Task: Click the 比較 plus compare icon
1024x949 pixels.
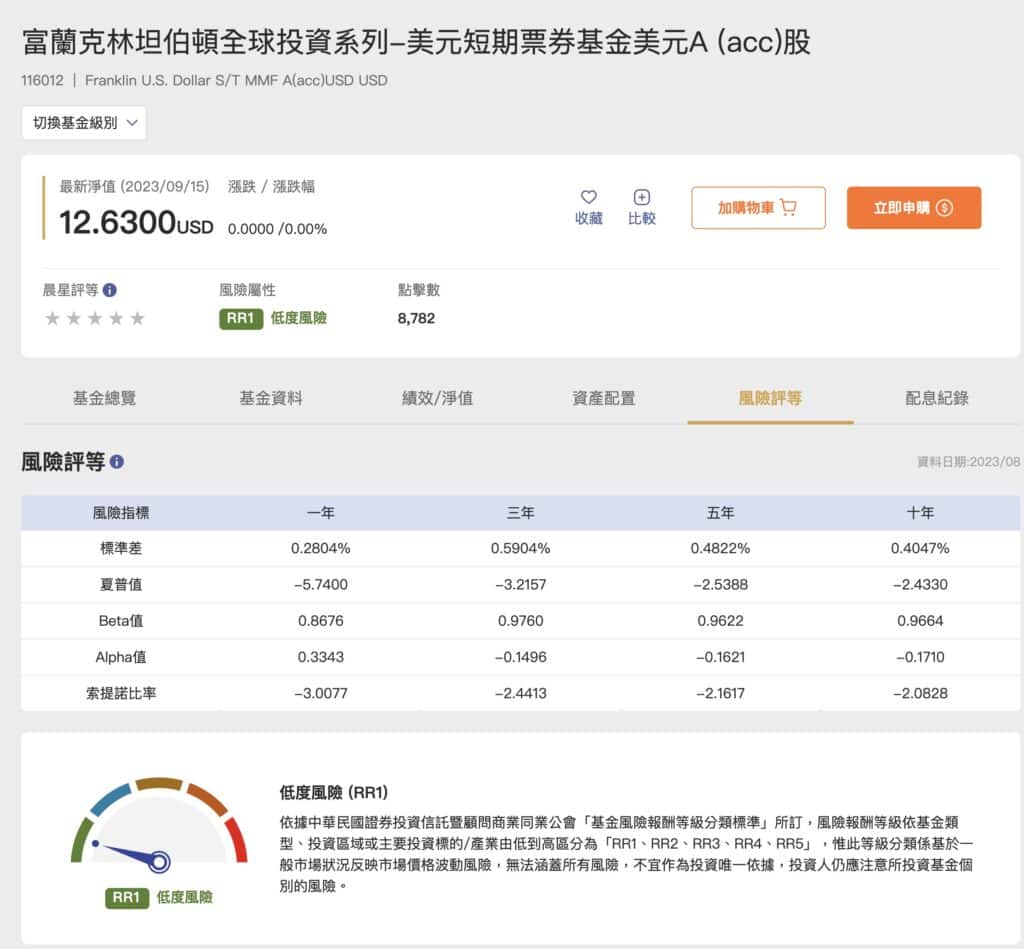Action: click(x=641, y=199)
